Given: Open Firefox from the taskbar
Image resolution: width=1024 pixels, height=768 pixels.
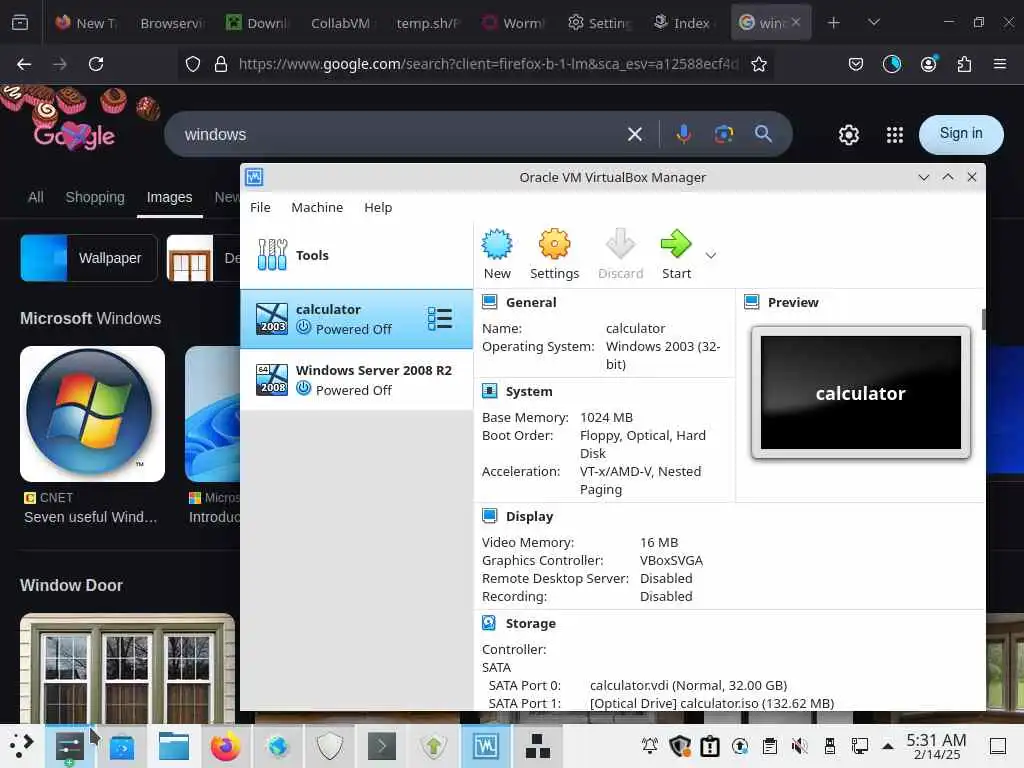Looking at the screenshot, I should tap(225, 746).
